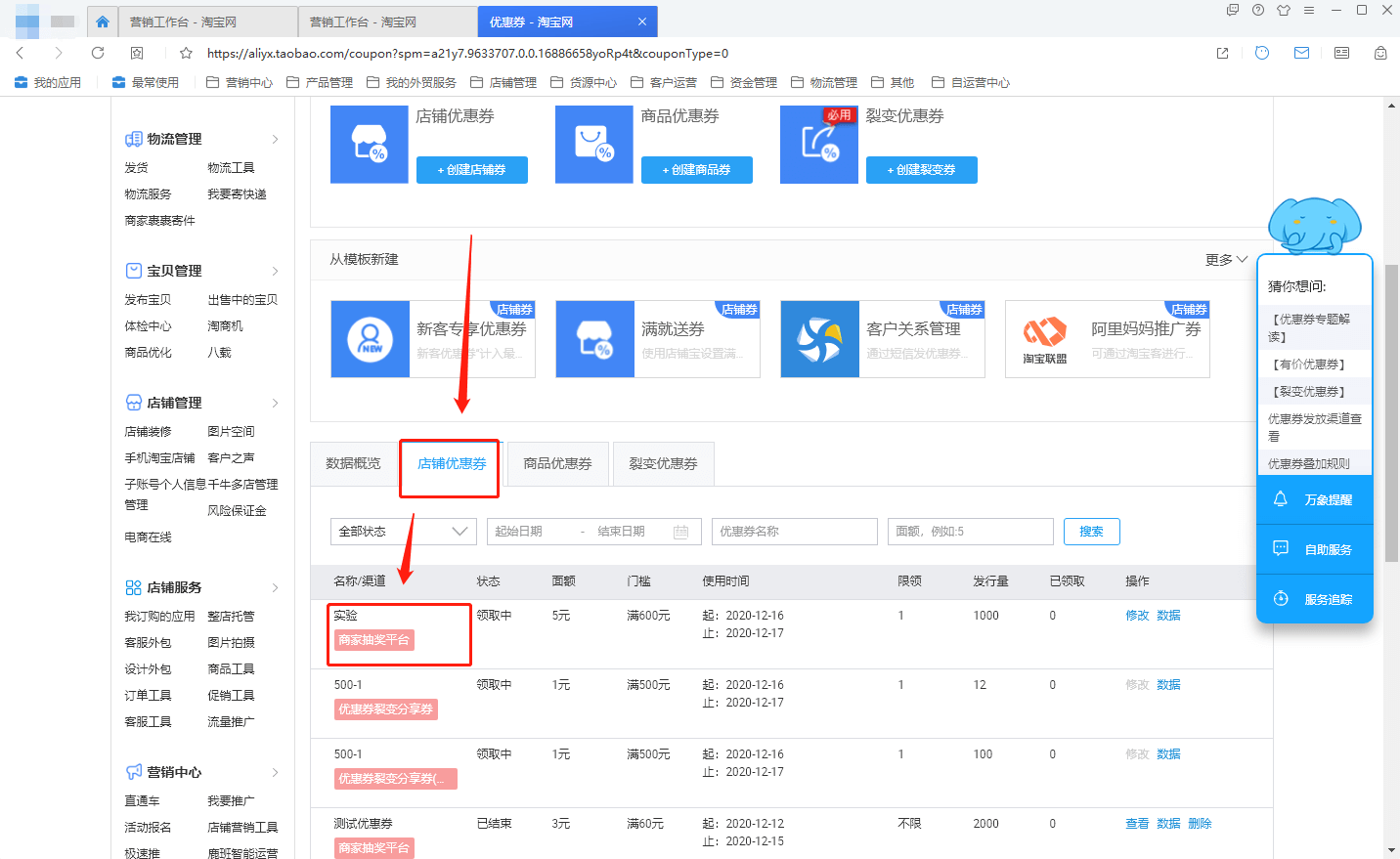
Task: Click the 创建店铺券 button
Action: point(472,170)
